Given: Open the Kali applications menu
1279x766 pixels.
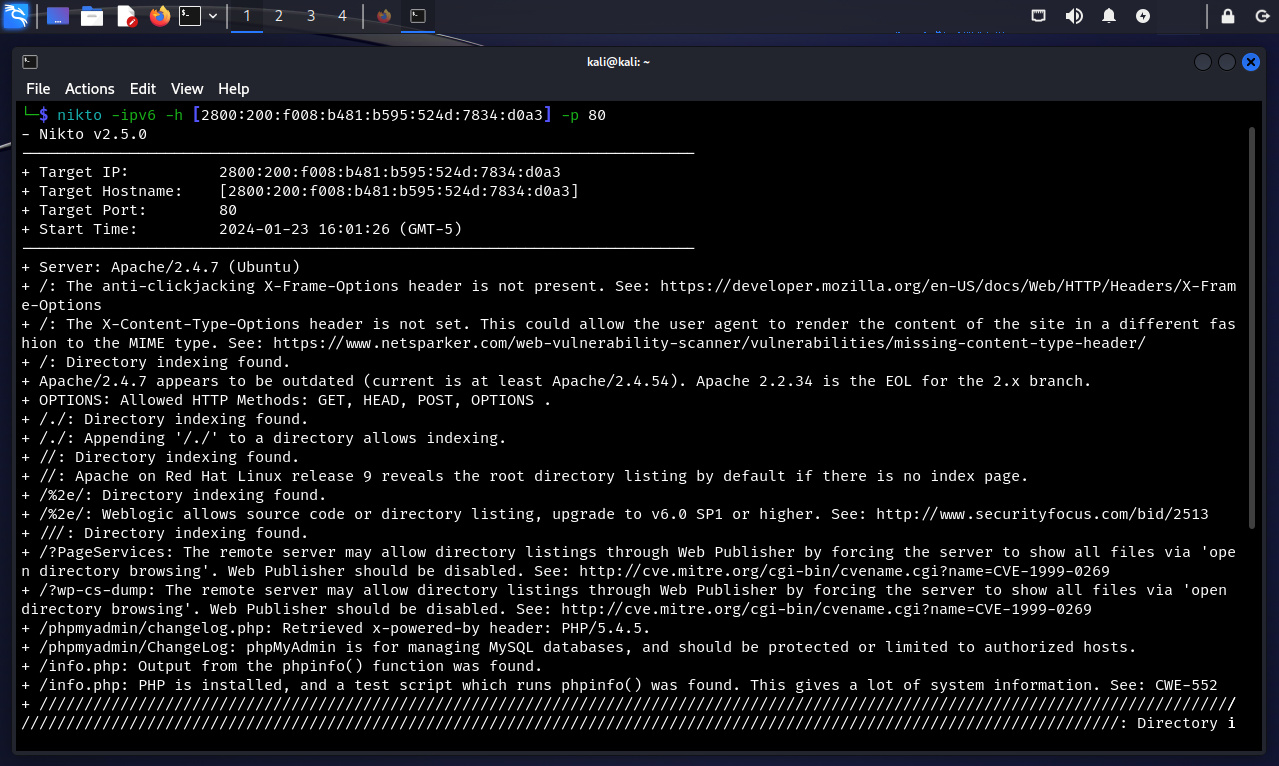Looking at the screenshot, I should tap(16, 16).
